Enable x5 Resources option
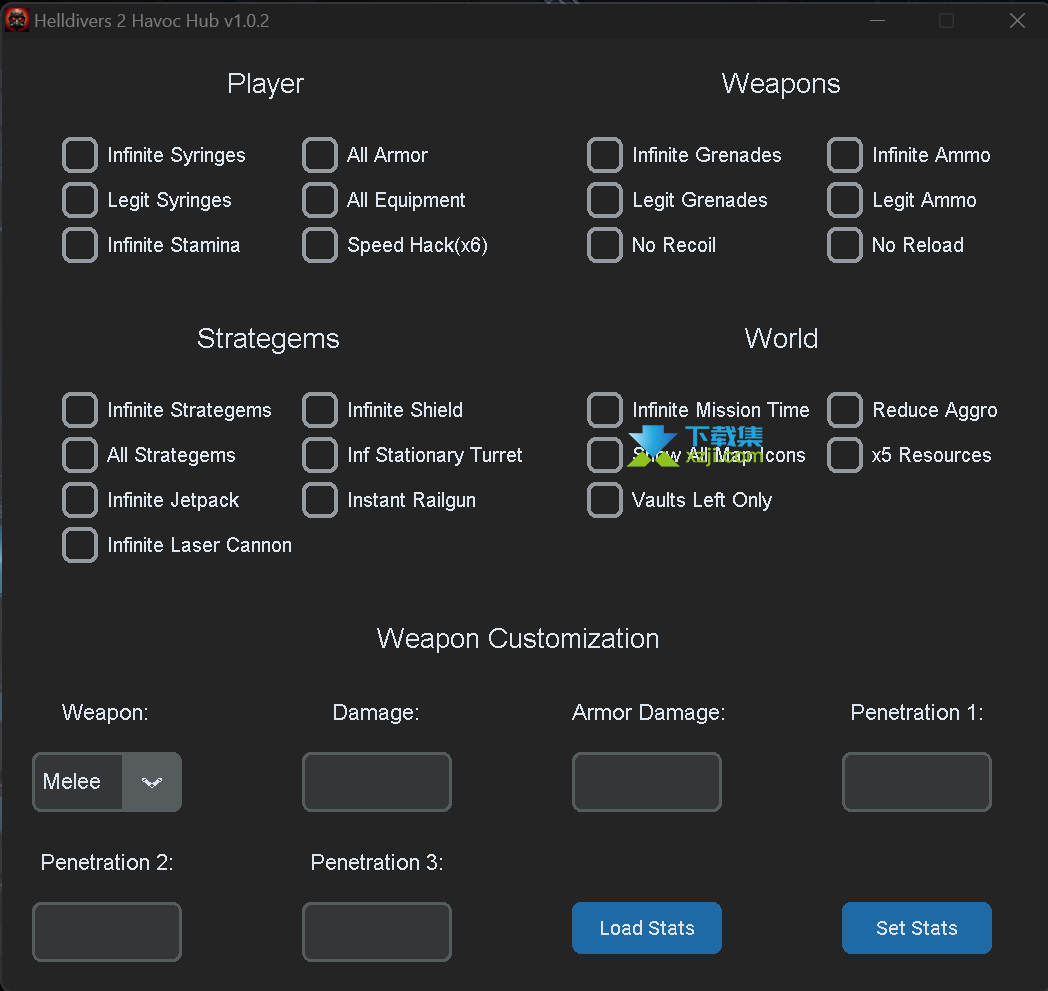1048x991 pixels. tap(845, 455)
